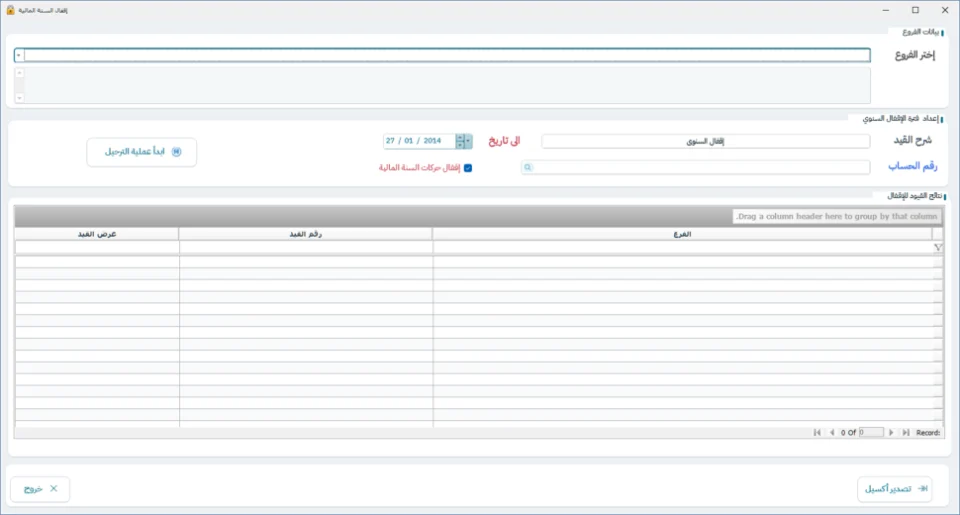The width and height of the screenshot is (960, 515).
Task: Click the magnifier icon in the account field
Action: tap(528, 167)
